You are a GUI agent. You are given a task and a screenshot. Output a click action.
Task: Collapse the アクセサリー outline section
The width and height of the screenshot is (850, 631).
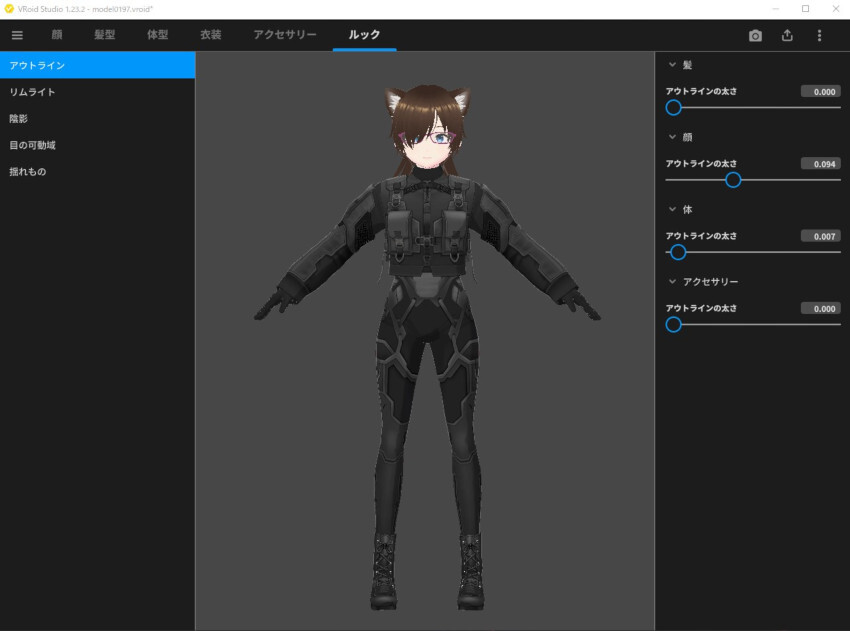673,282
